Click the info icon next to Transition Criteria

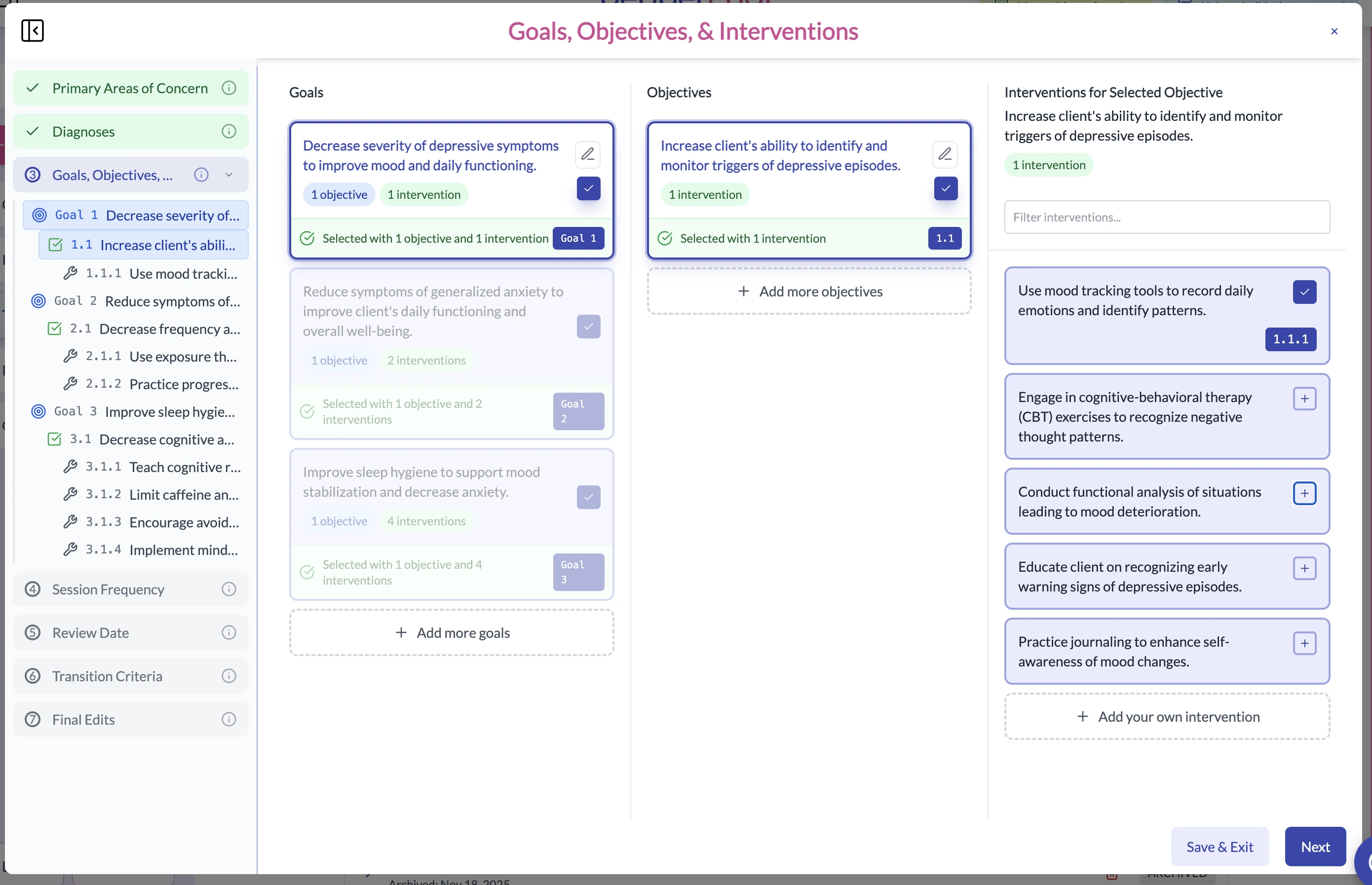coord(229,676)
